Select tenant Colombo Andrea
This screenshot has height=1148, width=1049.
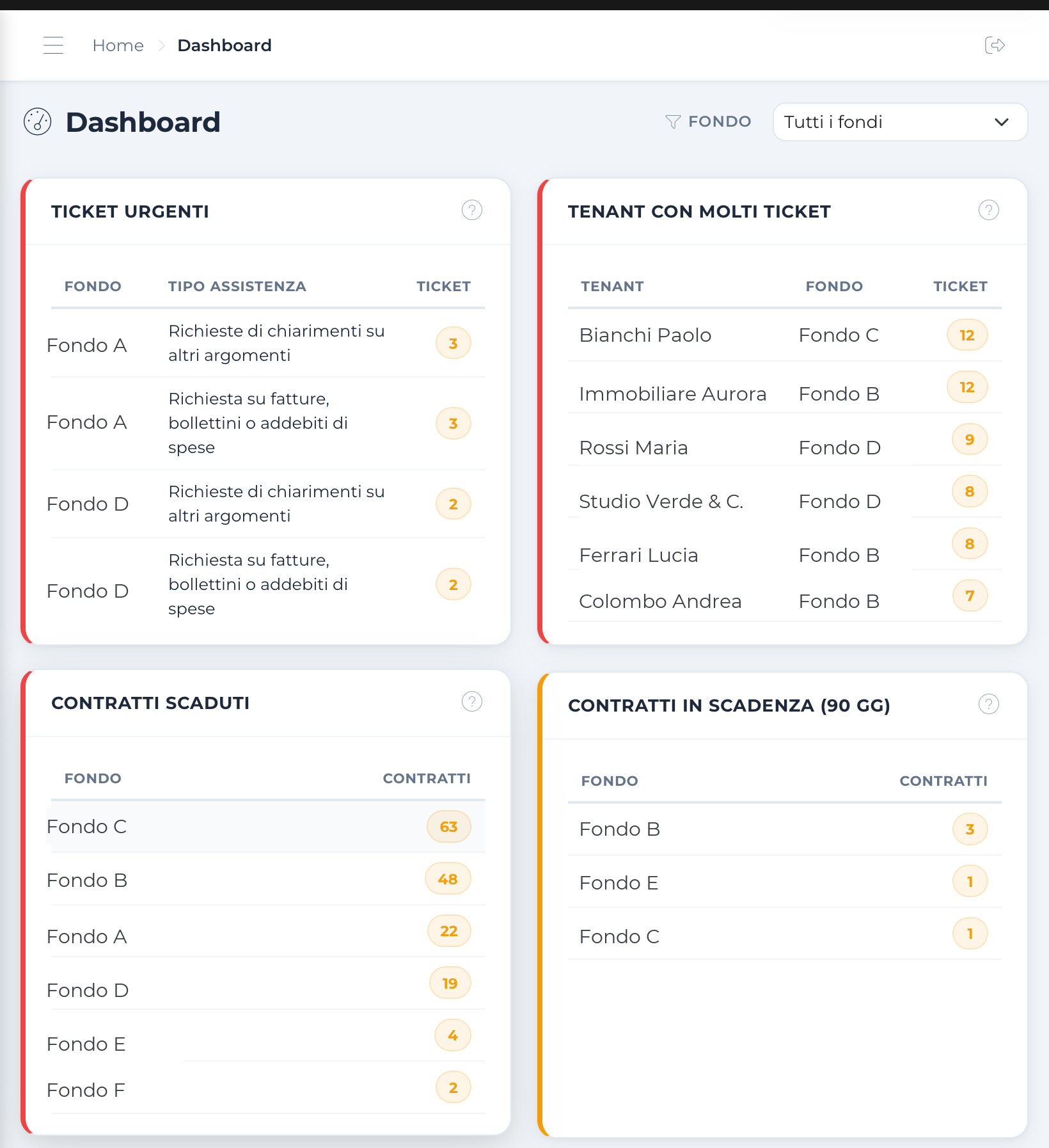click(x=661, y=602)
